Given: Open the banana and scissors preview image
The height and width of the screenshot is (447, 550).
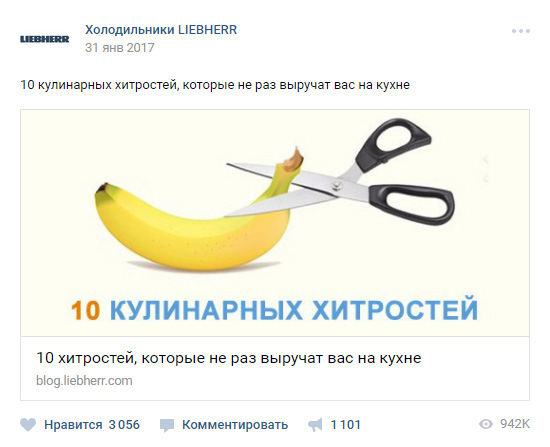Looking at the screenshot, I should tap(275, 223).
